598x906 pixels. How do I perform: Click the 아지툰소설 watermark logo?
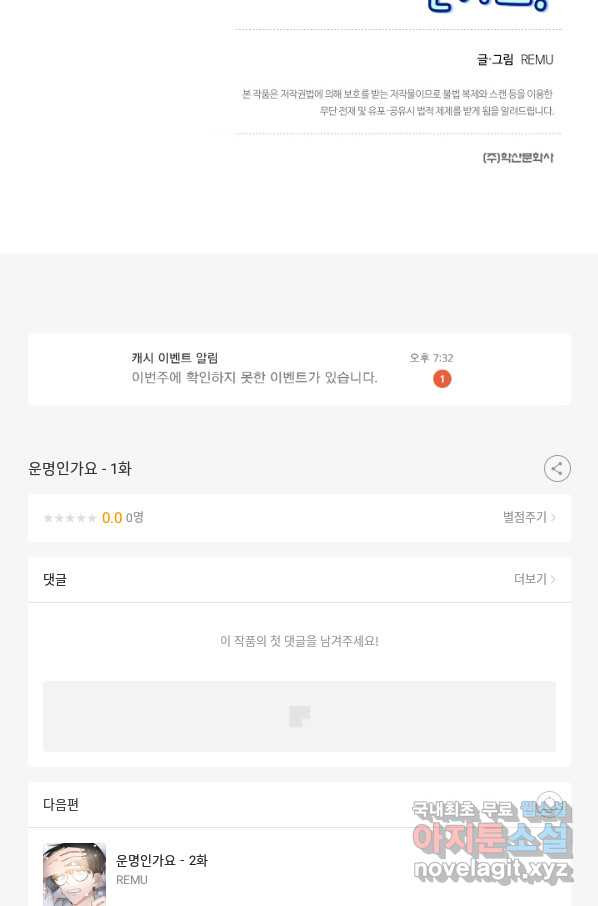click(x=492, y=838)
